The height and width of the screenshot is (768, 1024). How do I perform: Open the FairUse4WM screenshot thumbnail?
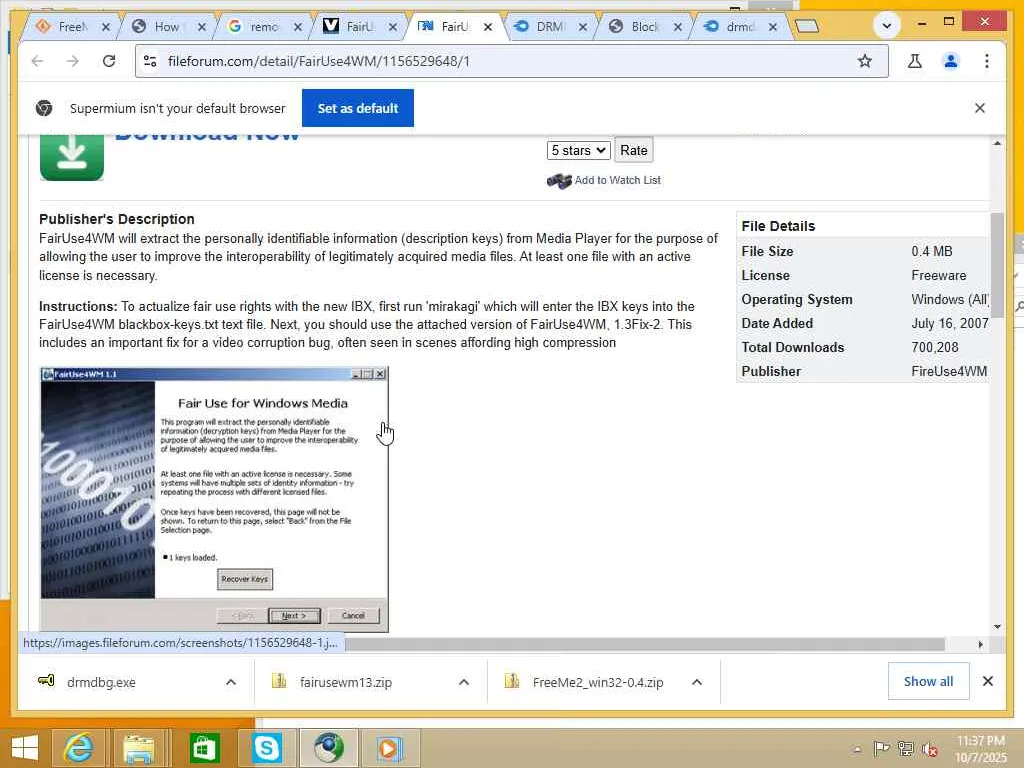214,500
